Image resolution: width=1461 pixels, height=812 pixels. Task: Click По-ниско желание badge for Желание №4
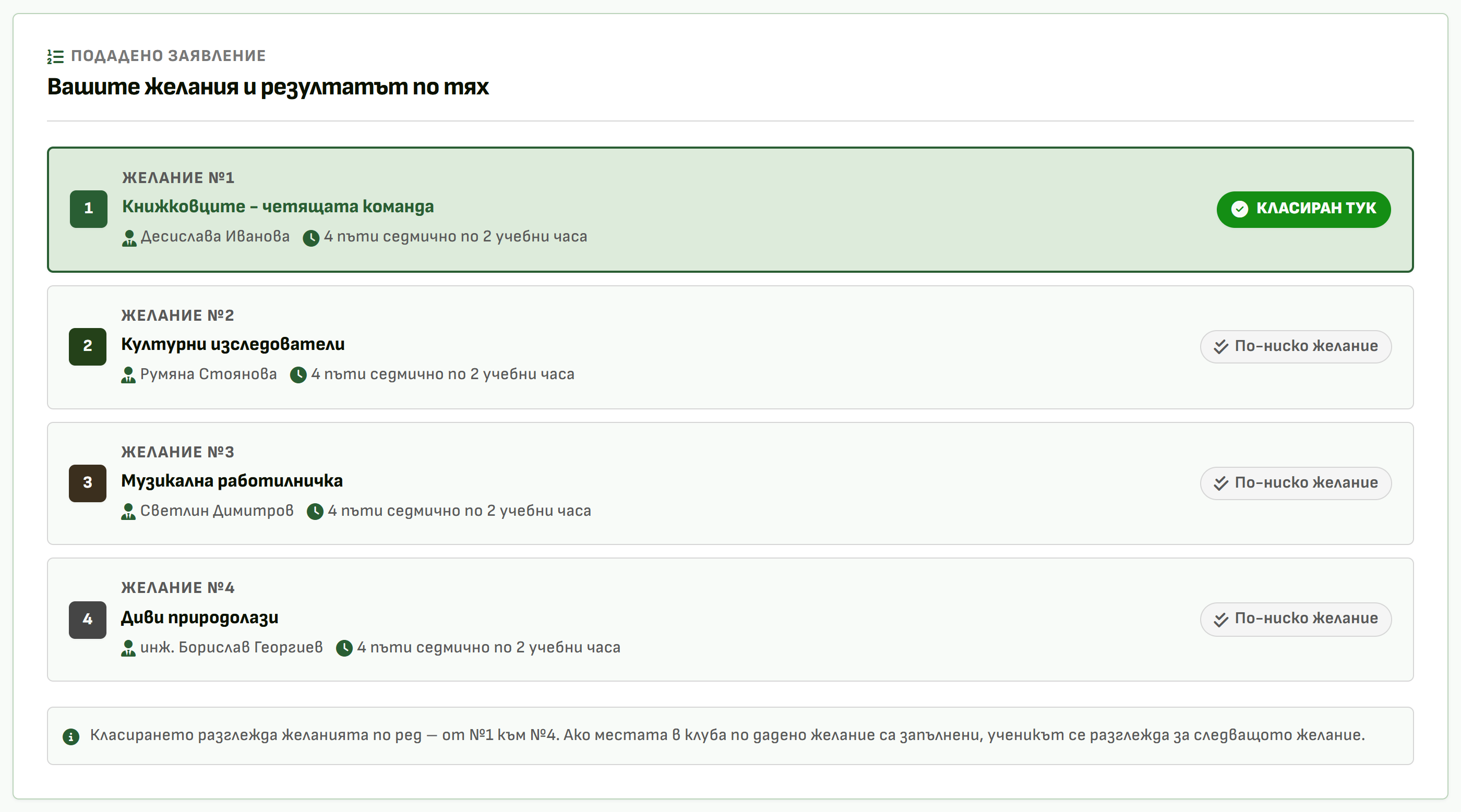pos(1296,619)
